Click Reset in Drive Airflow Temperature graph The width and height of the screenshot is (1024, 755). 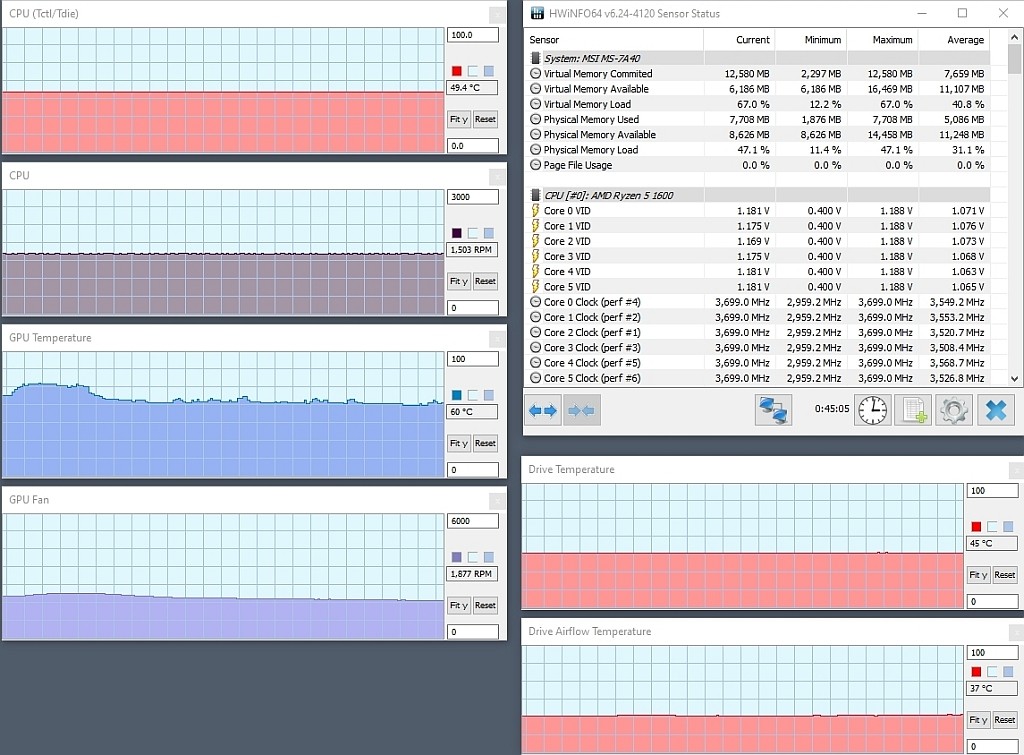pyautogui.click(x=1005, y=720)
